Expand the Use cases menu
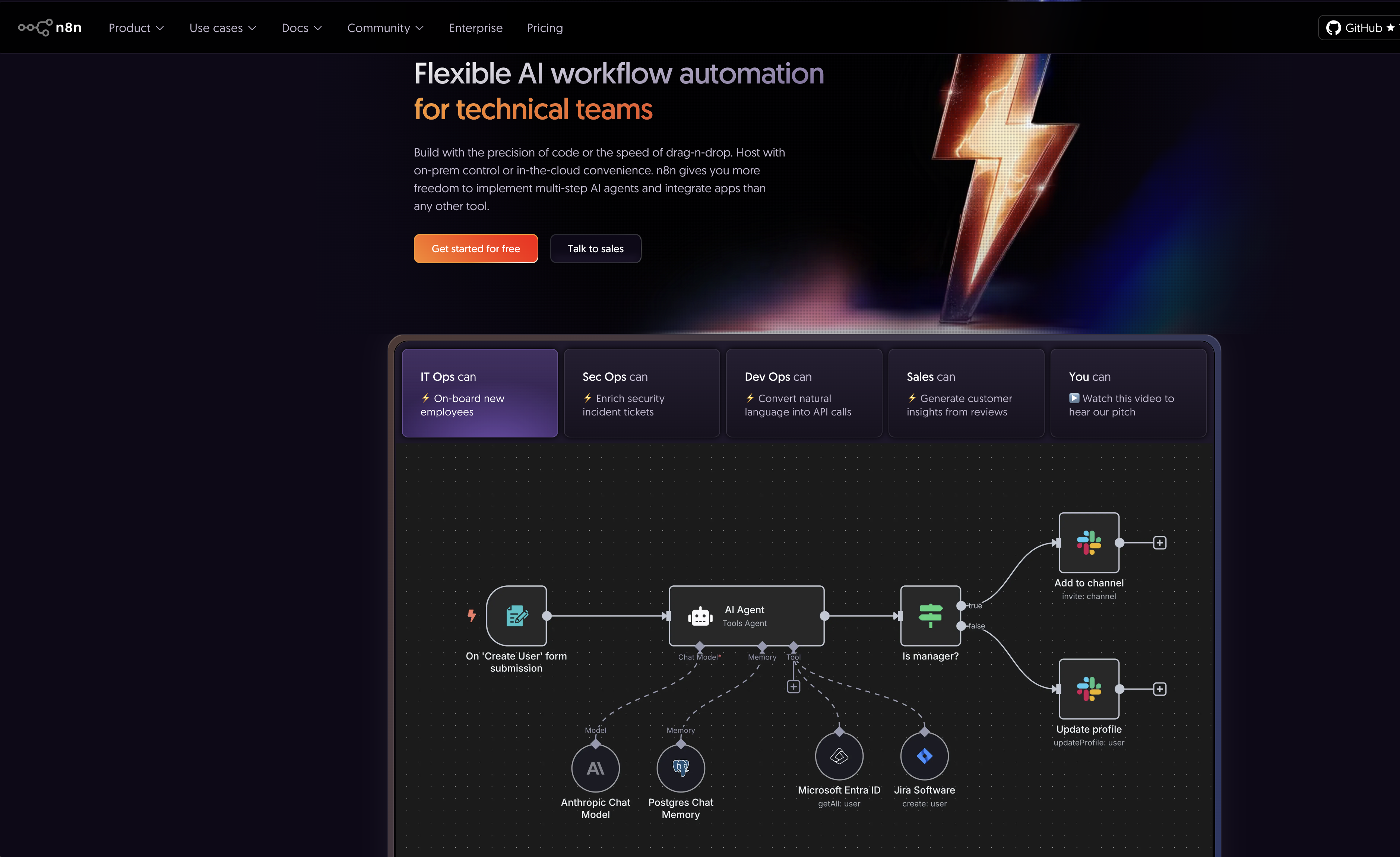This screenshot has height=857, width=1400. (x=223, y=28)
